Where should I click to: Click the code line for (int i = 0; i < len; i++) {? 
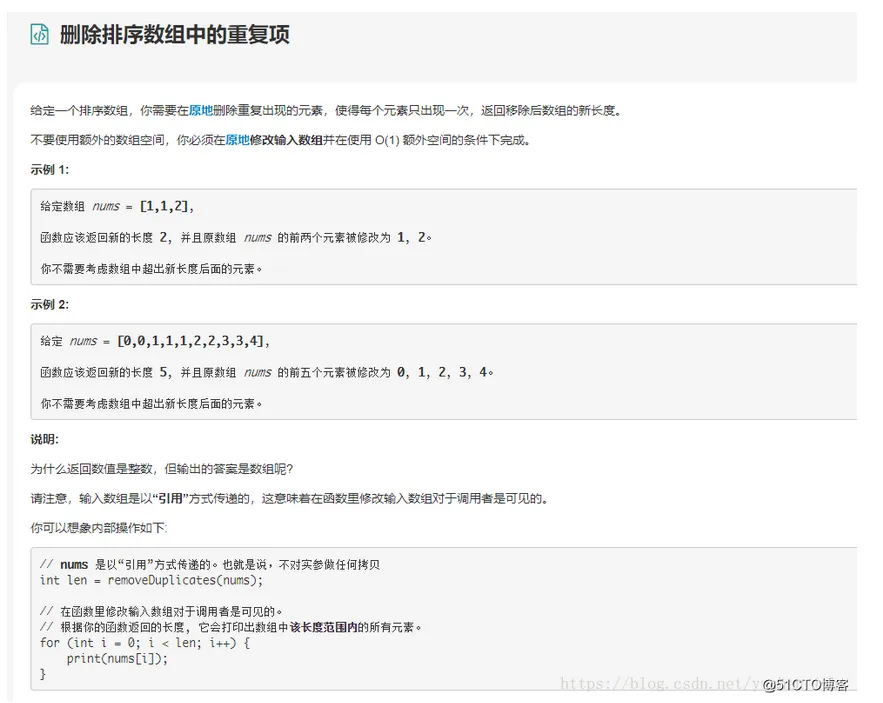point(145,643)
